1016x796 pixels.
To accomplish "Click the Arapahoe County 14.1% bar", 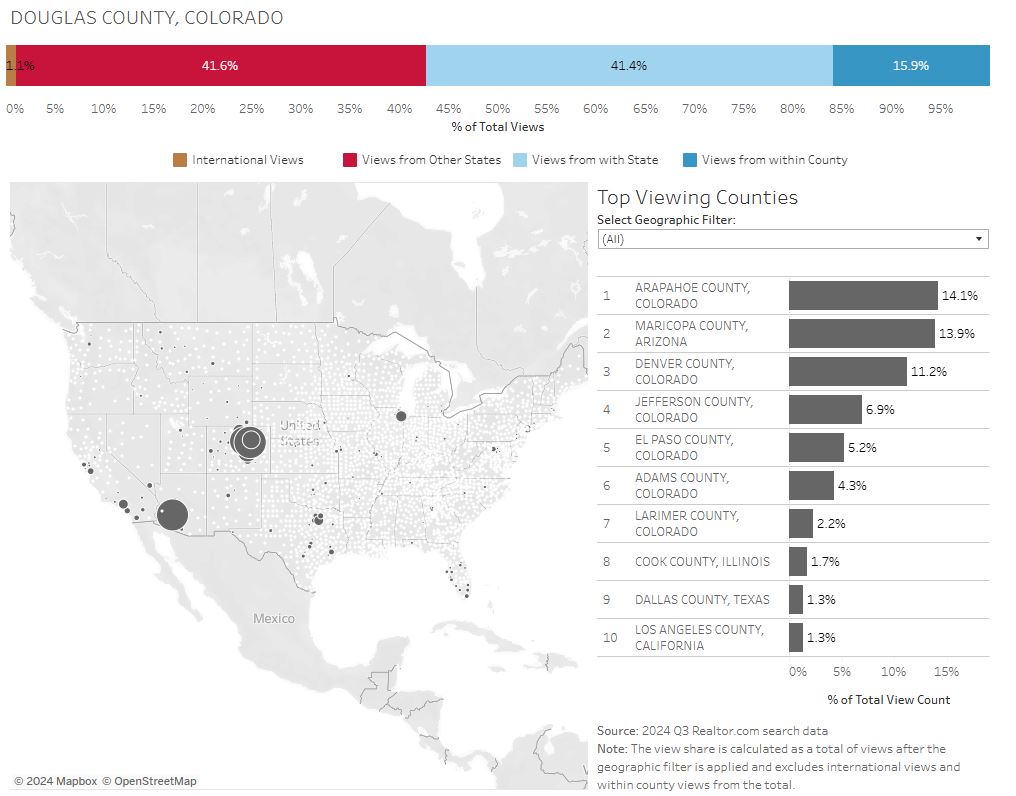I will click(x=863, y=296).
